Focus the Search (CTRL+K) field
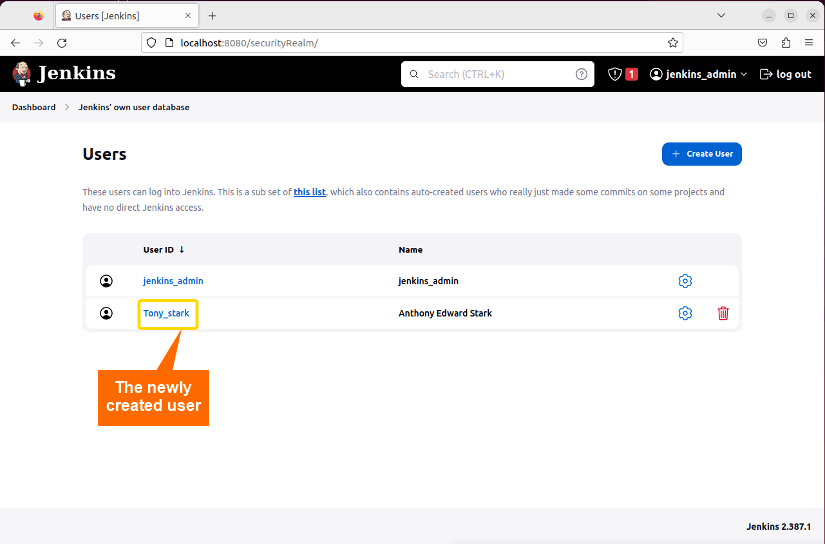 (x=497, y=74)
